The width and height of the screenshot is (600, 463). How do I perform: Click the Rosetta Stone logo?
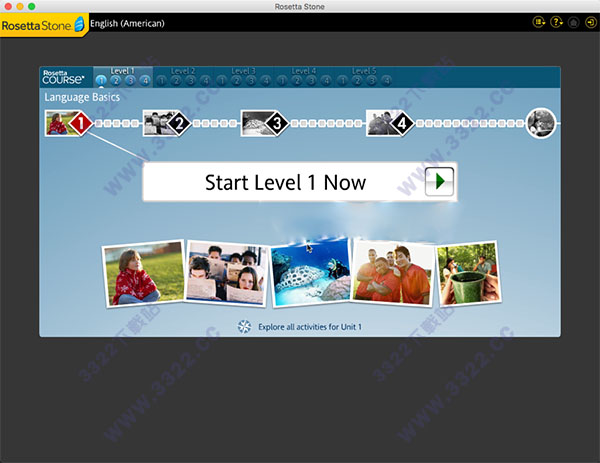pos(43,25)
